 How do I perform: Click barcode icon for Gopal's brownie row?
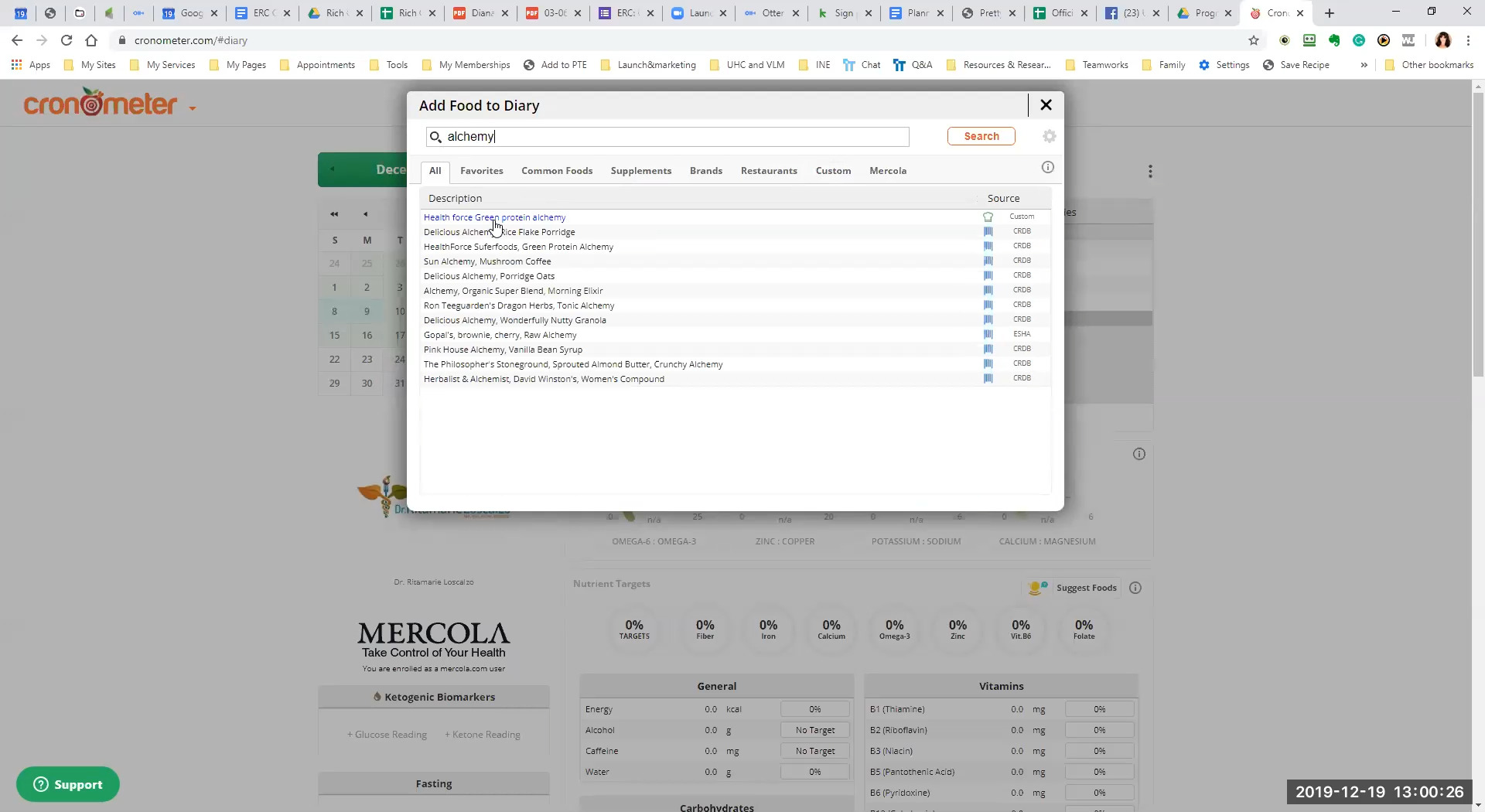[x=988, y=335]
